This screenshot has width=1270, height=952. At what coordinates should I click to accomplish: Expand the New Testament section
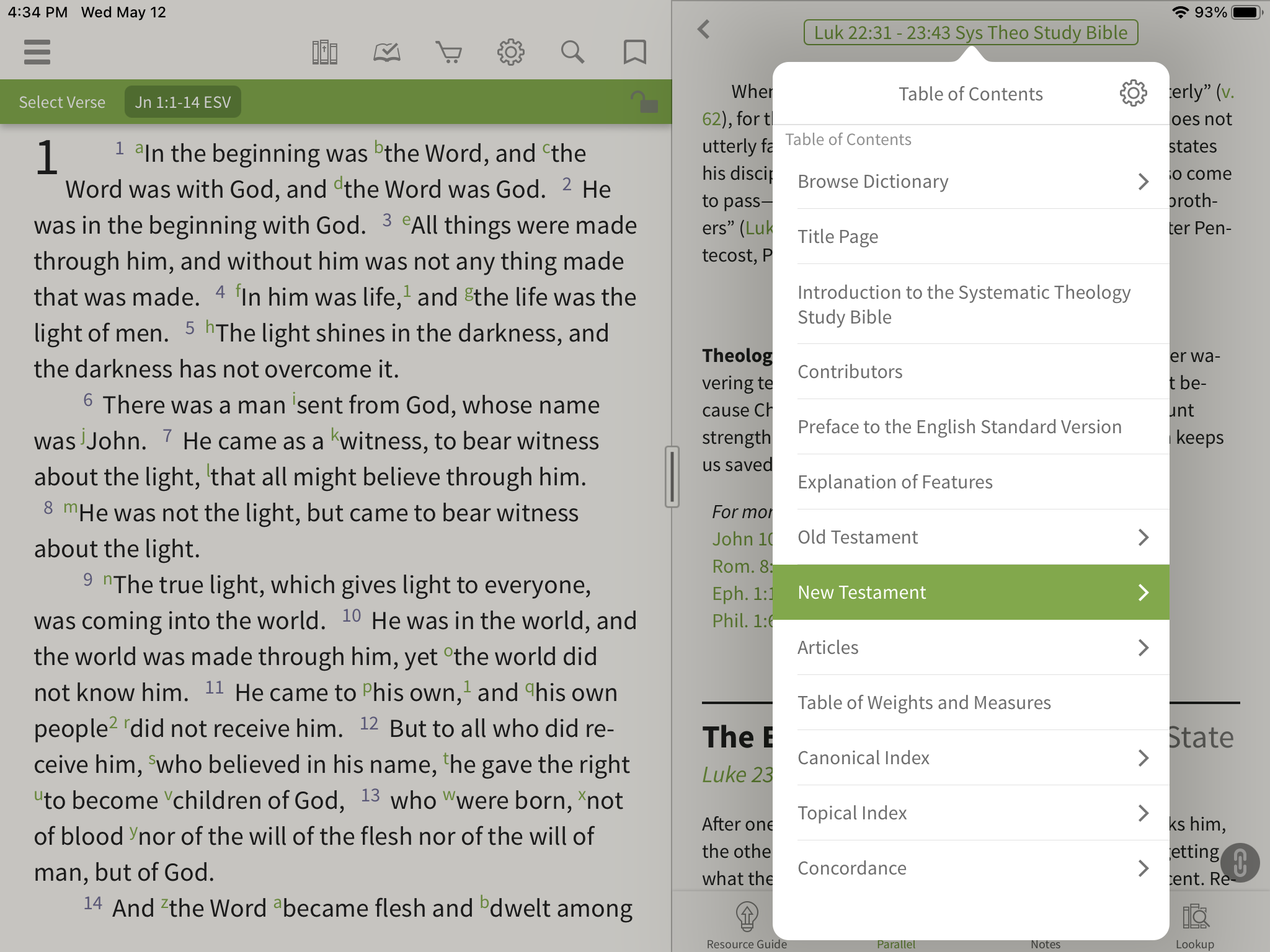971,592
